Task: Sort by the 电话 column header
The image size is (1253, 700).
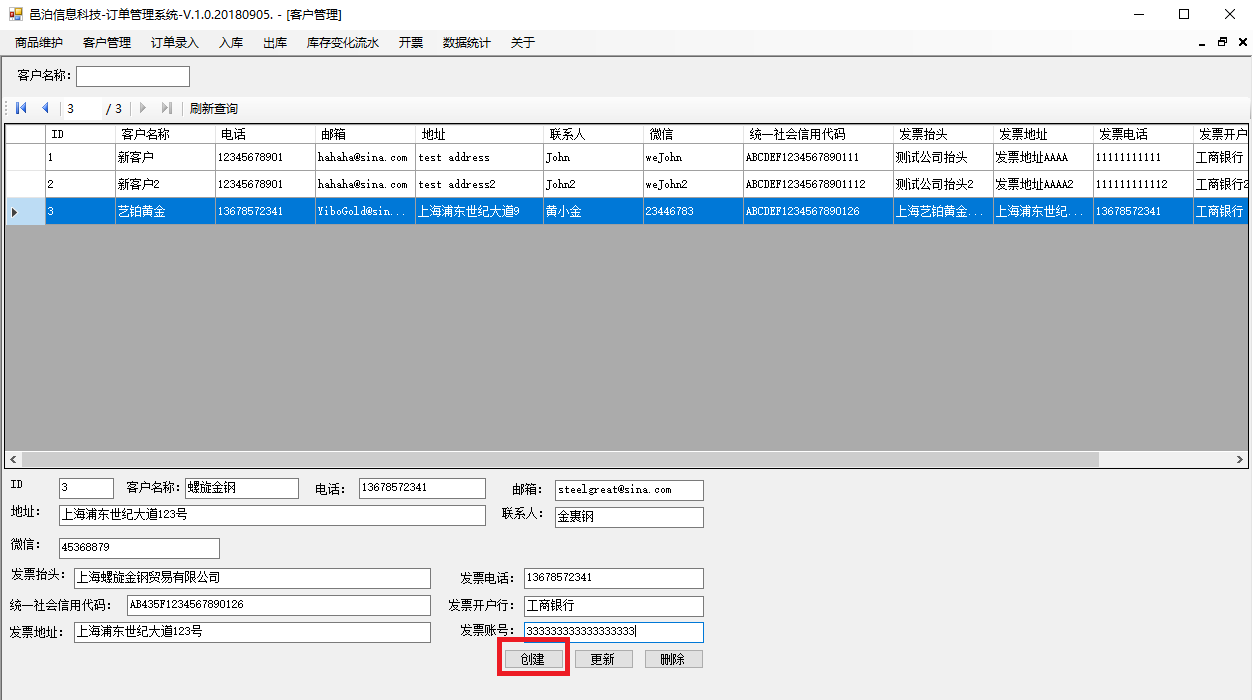Action: coord(265,134)
